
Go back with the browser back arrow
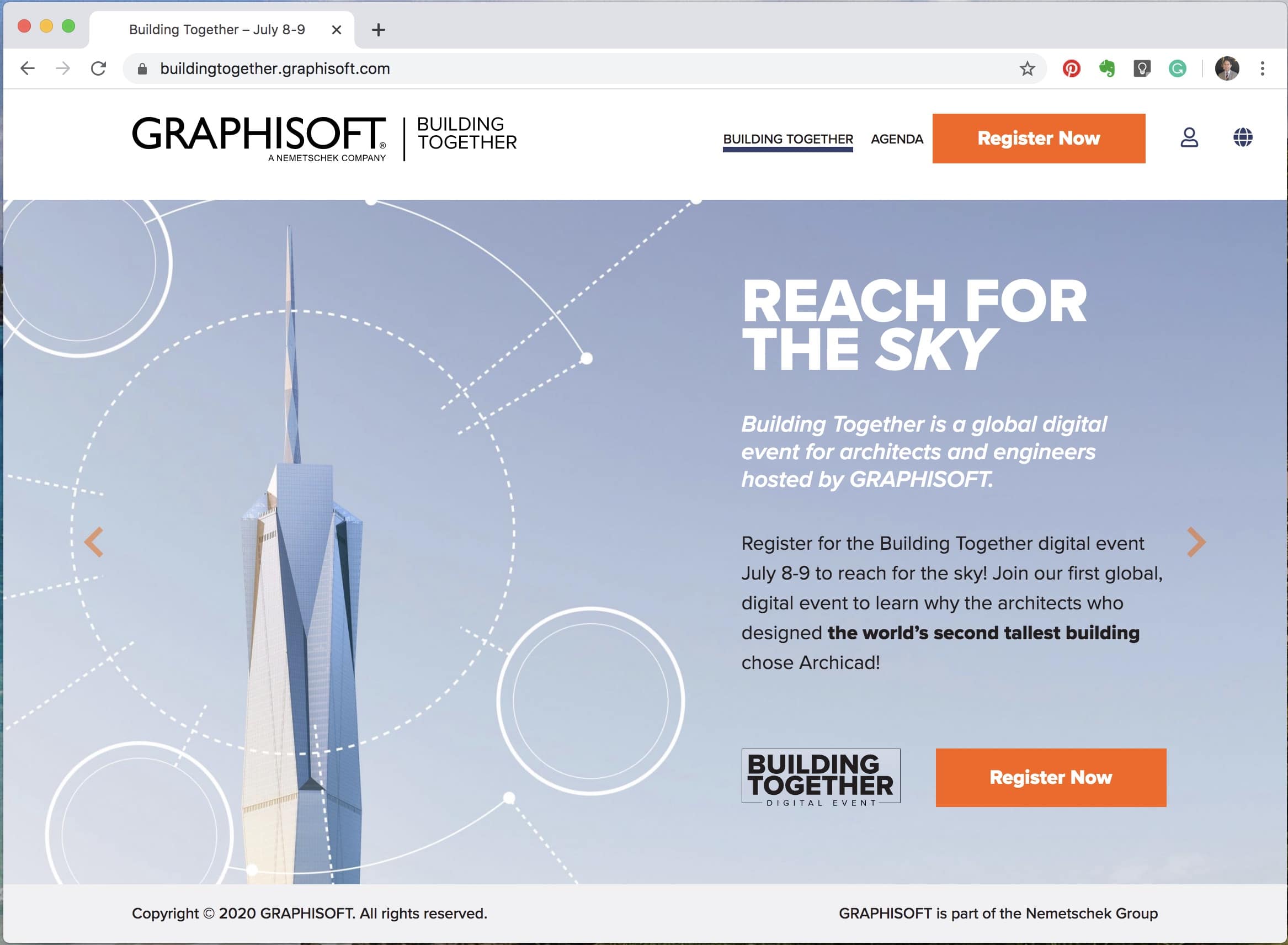click(28, 68)
